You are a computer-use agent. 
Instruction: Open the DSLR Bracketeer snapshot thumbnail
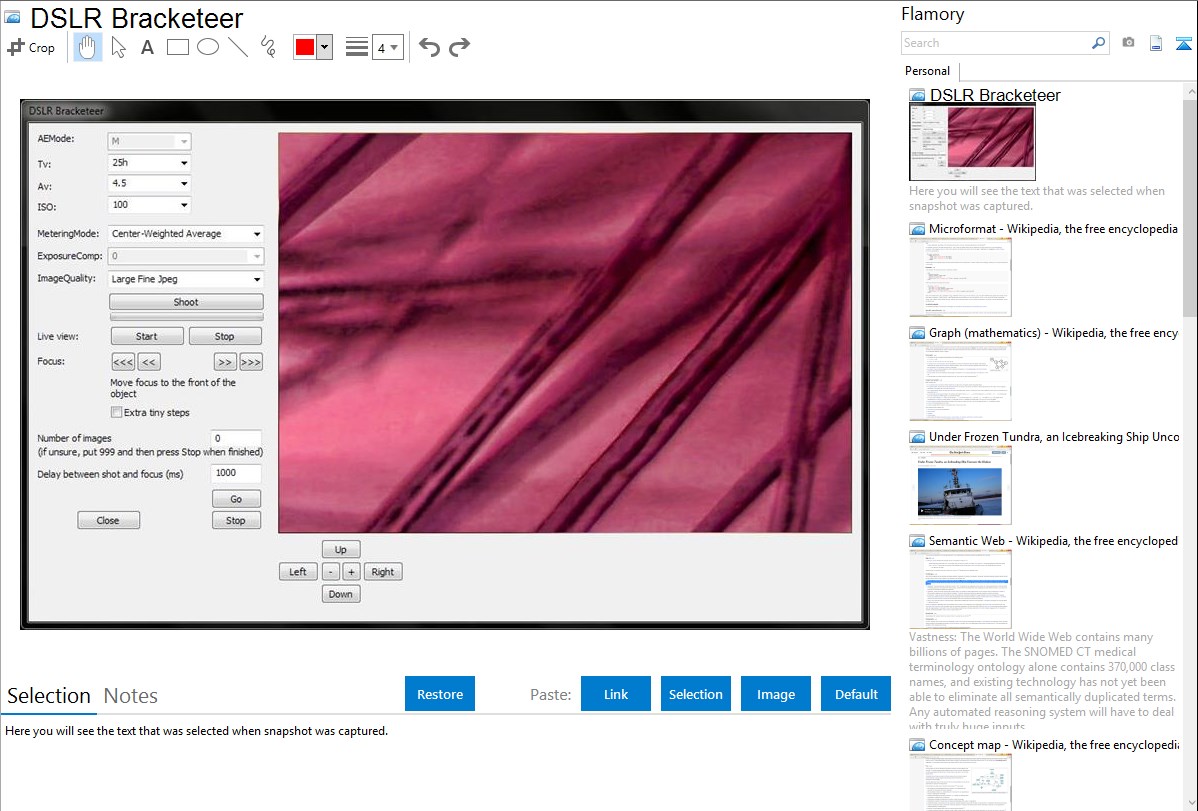coord(972,143)
